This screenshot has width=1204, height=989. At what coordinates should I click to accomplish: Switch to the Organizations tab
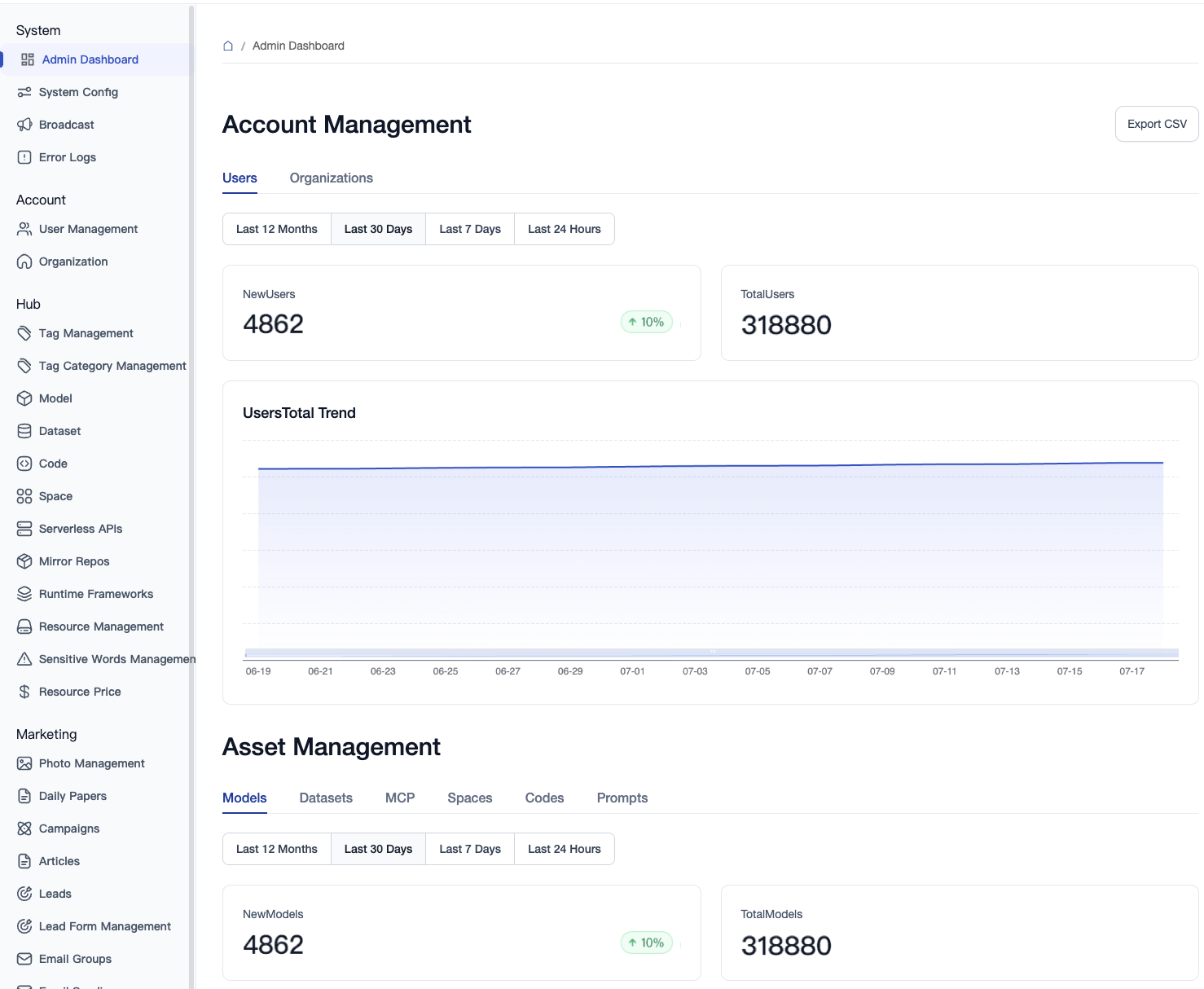click(331, 178)
